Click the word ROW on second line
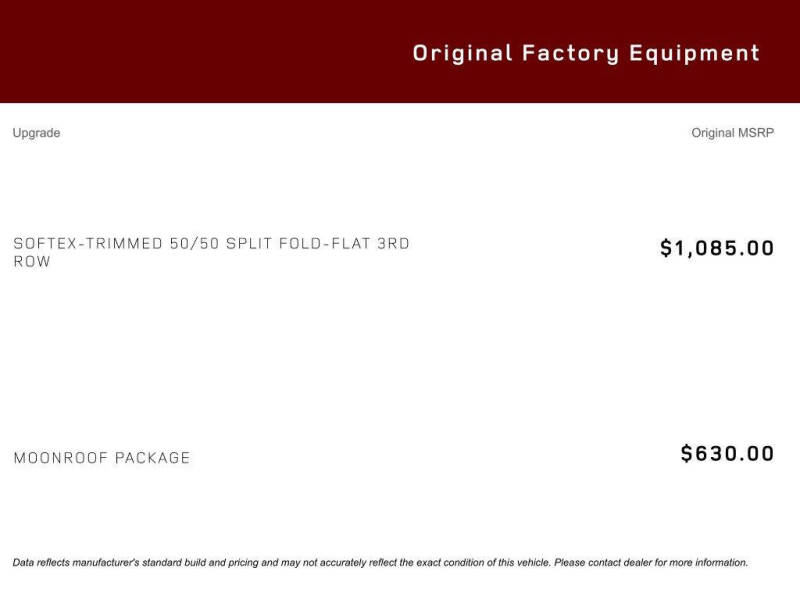800x600 pixels. pyautogui.click(x=32, y=261)
